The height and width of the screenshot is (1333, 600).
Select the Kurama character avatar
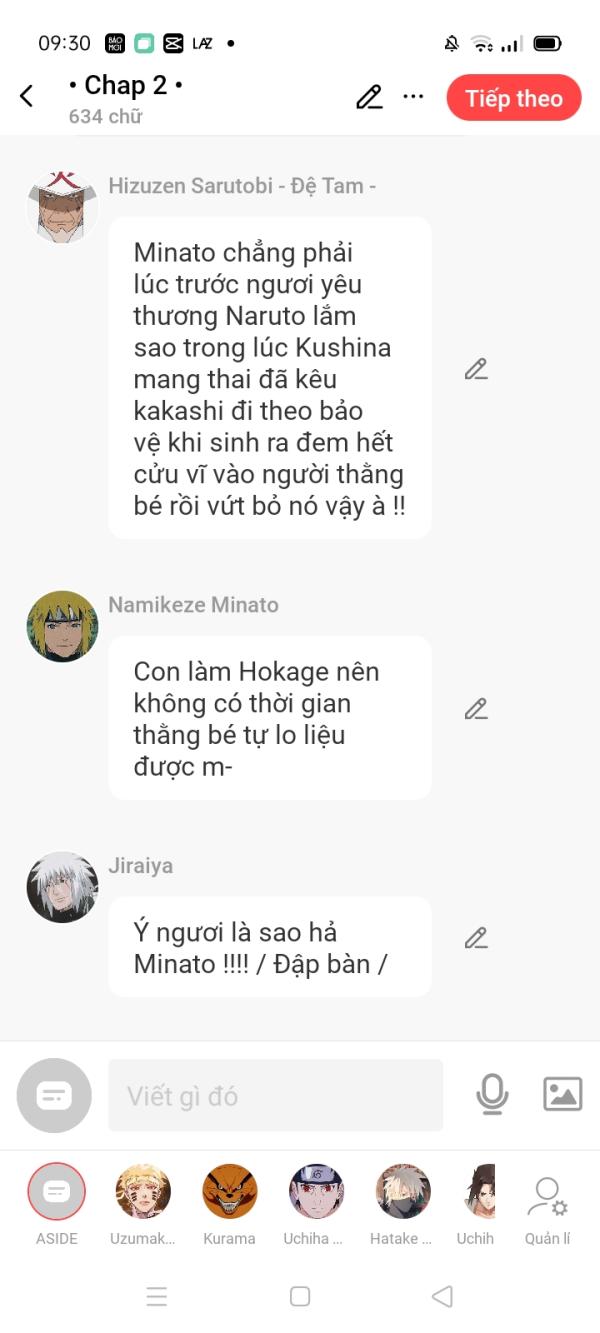point(230,1205)
